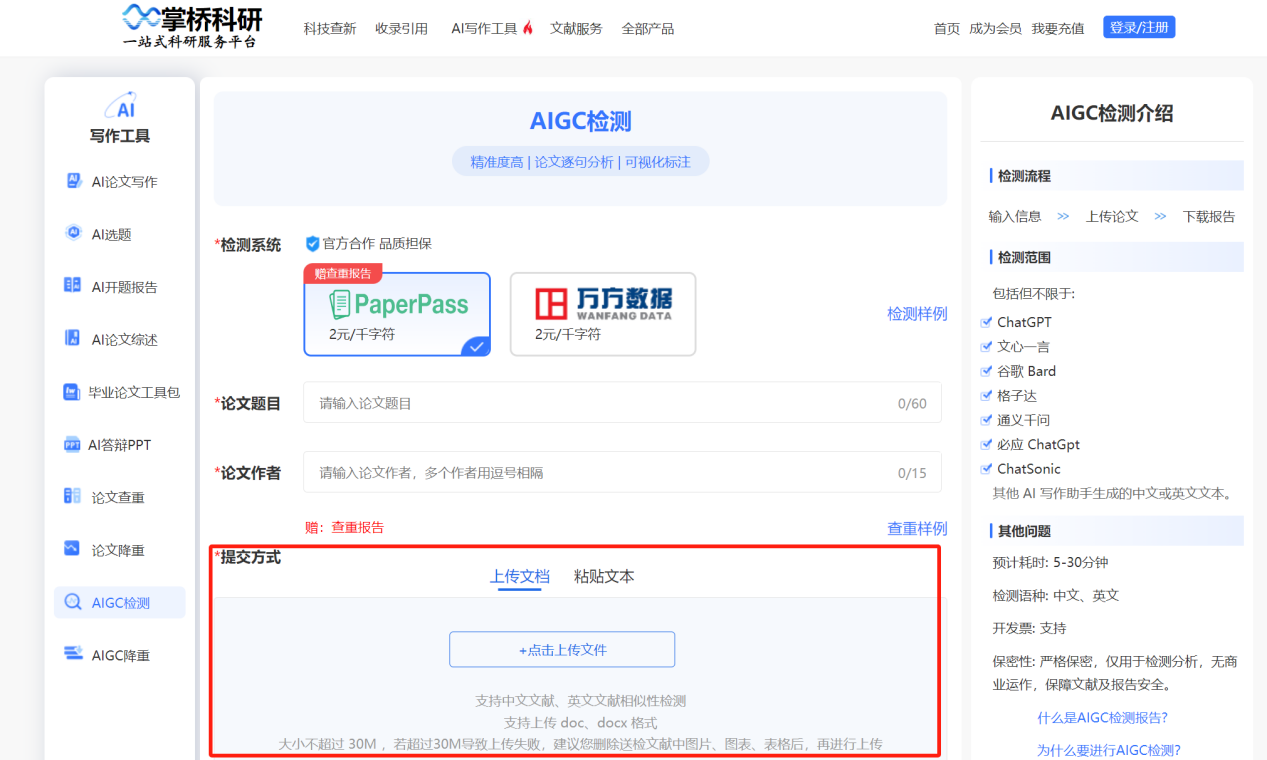Viewport: 1267px width, 760px height.
Task: Select 万方数据 detection system card
Action: [x=603, y=314]
